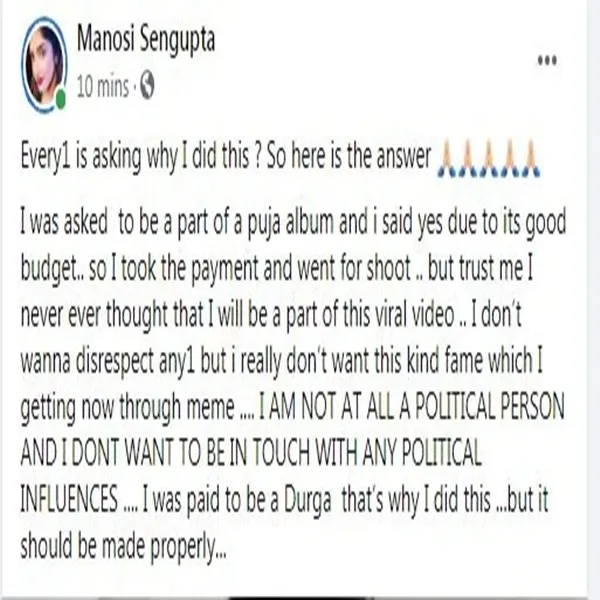
Task: Click the 'POLITICAL PERSON' capitalized text
Action: tap(490, 407)
